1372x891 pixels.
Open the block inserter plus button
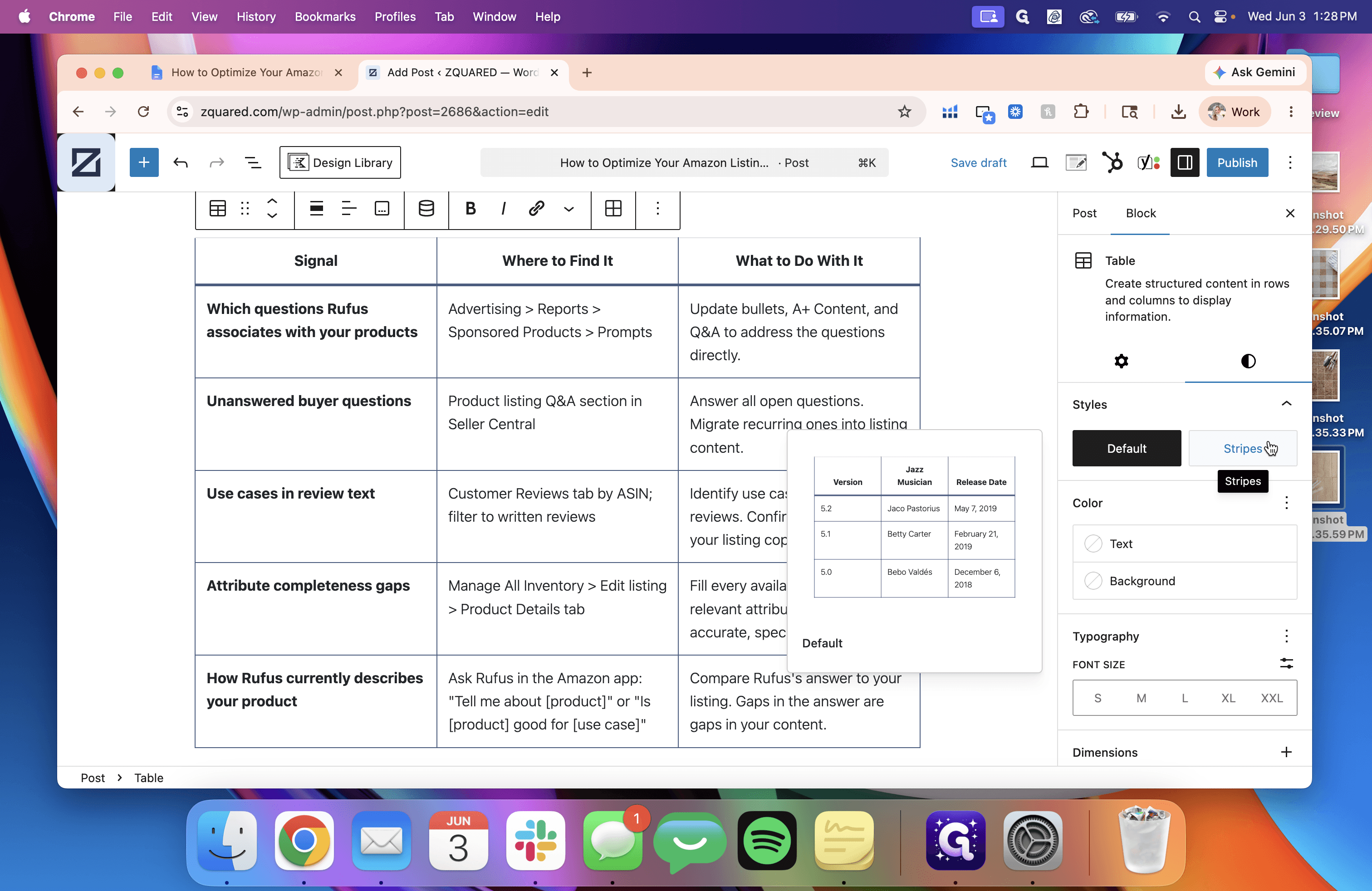pyautogui.click(x=143, y=162)
